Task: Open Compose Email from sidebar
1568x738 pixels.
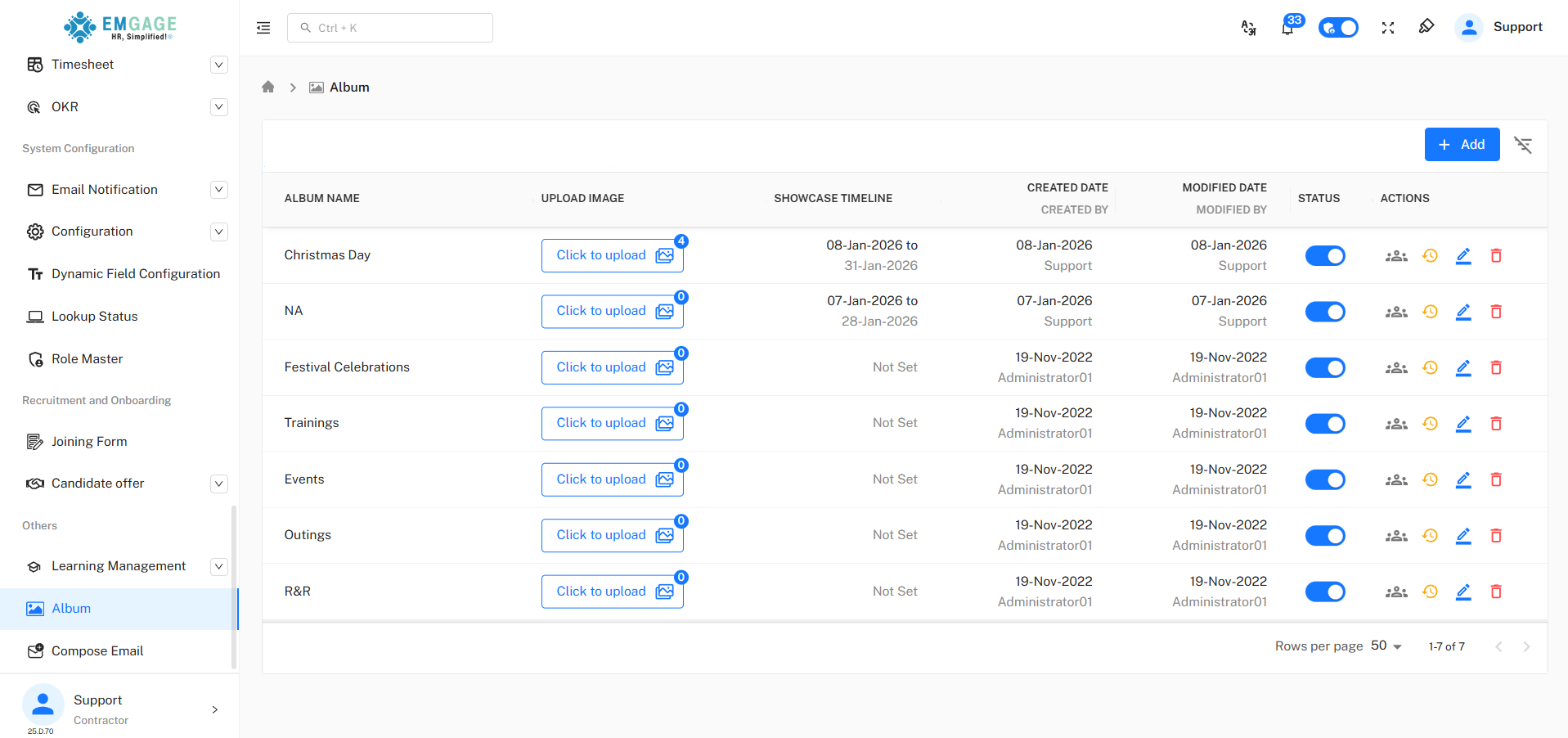Action: (x=97, y=651)
